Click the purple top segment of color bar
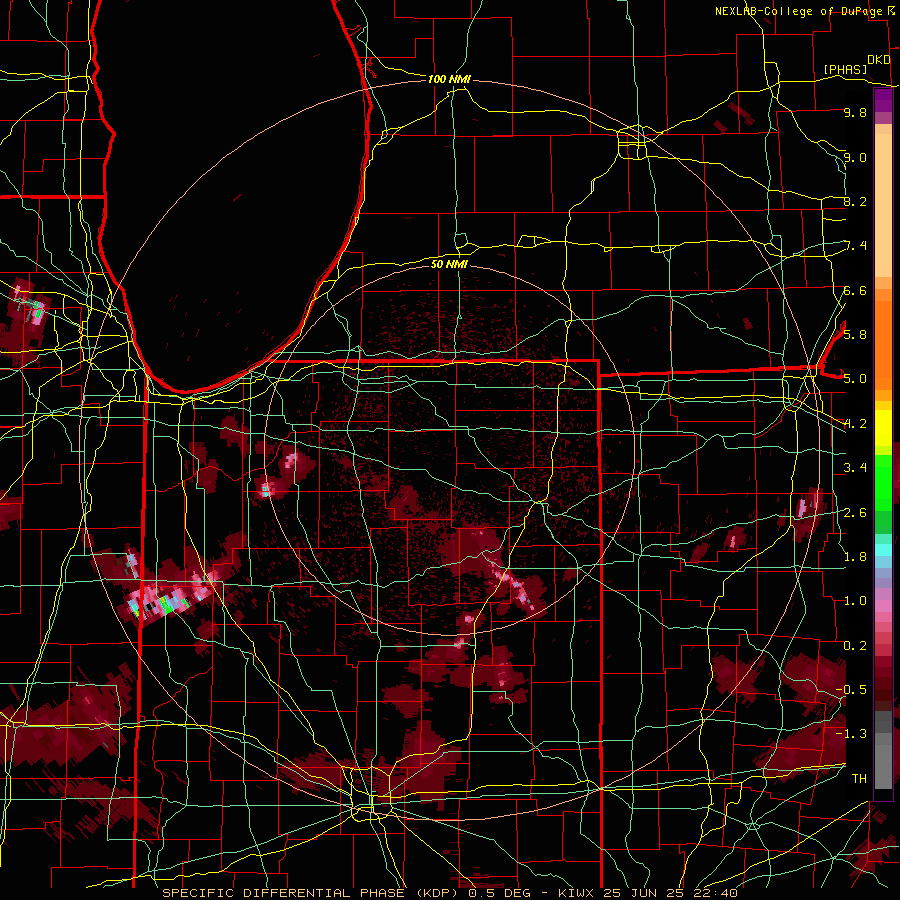This screenshot has height=900, width=900. coord(883,100)
